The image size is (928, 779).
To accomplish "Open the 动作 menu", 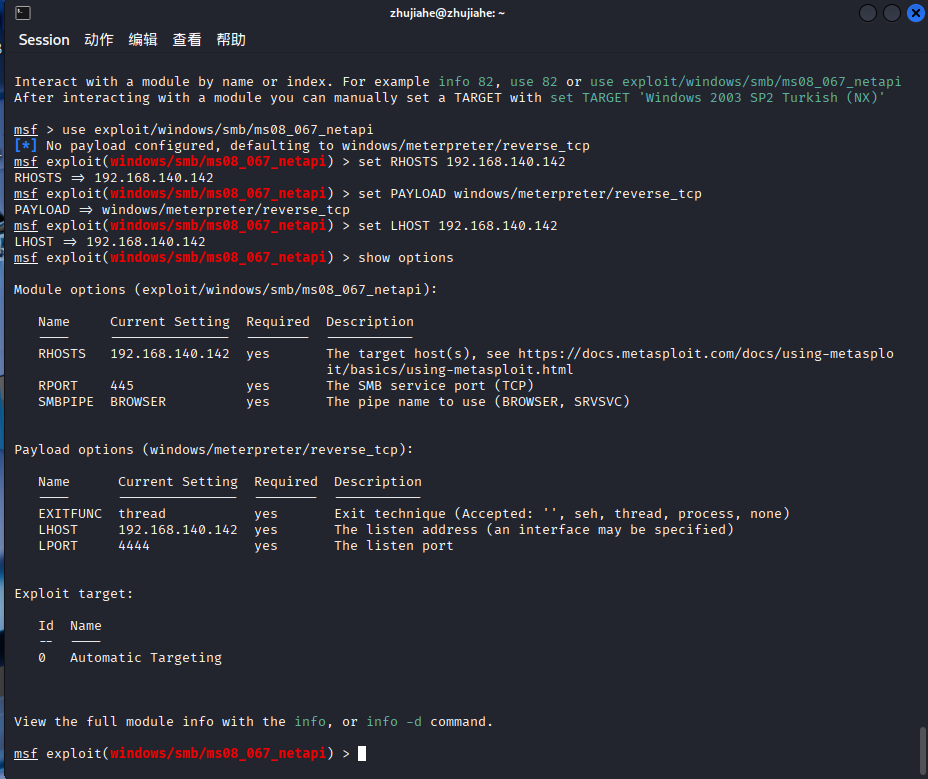I will coord(99,40).
